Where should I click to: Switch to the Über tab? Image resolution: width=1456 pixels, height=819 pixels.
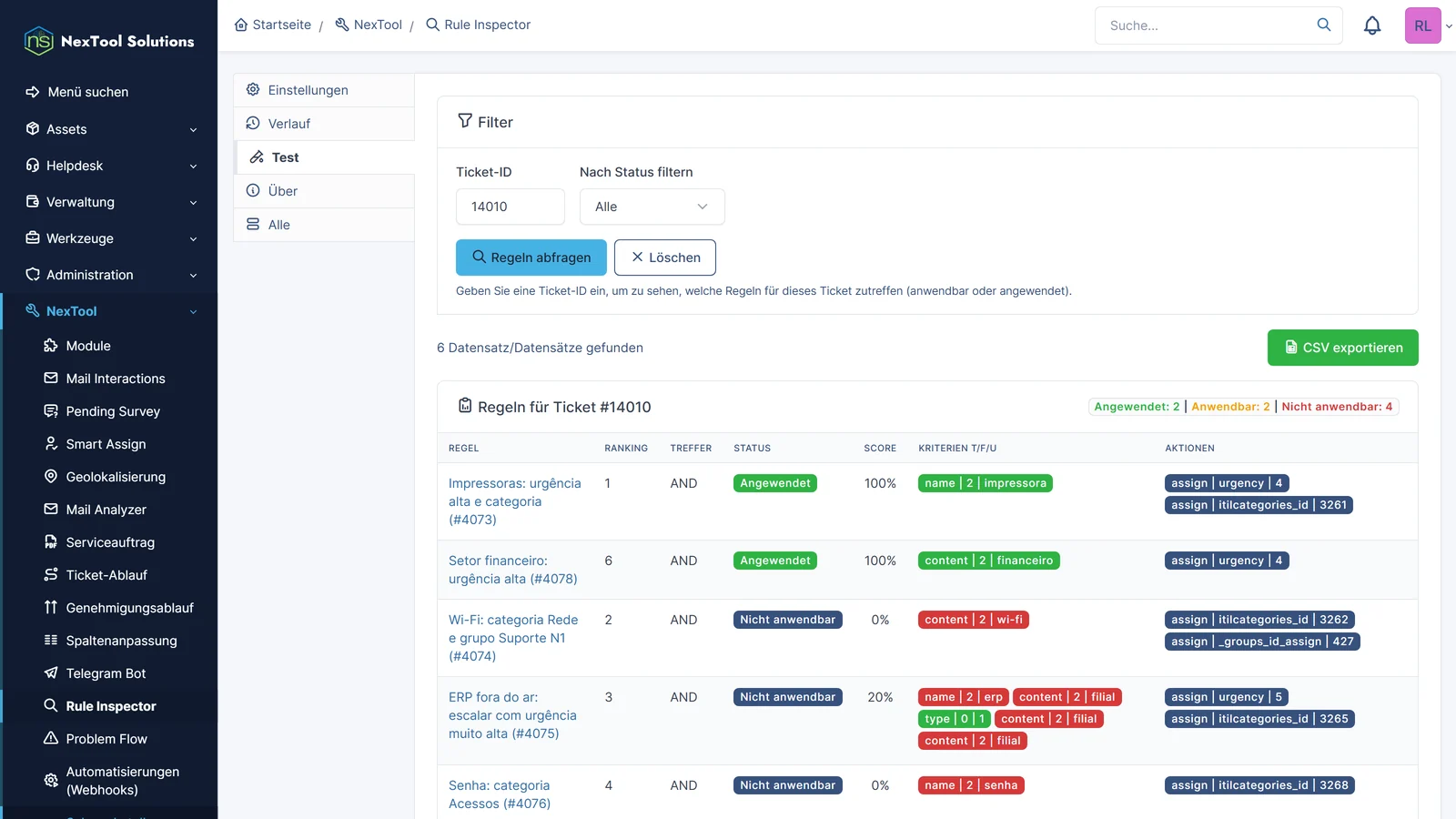point(324,191)
